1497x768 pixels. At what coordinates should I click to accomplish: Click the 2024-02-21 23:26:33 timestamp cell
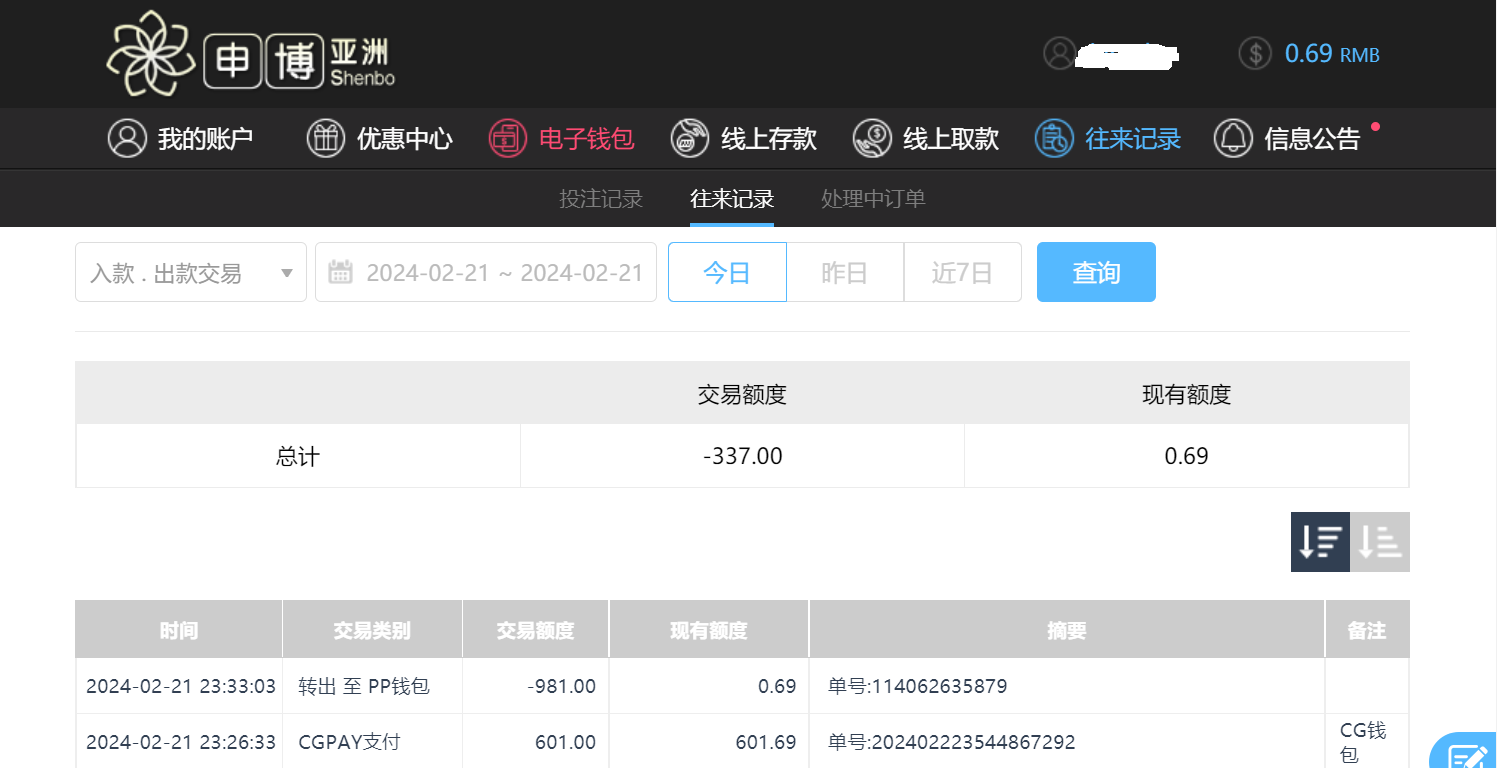(181, 742)
